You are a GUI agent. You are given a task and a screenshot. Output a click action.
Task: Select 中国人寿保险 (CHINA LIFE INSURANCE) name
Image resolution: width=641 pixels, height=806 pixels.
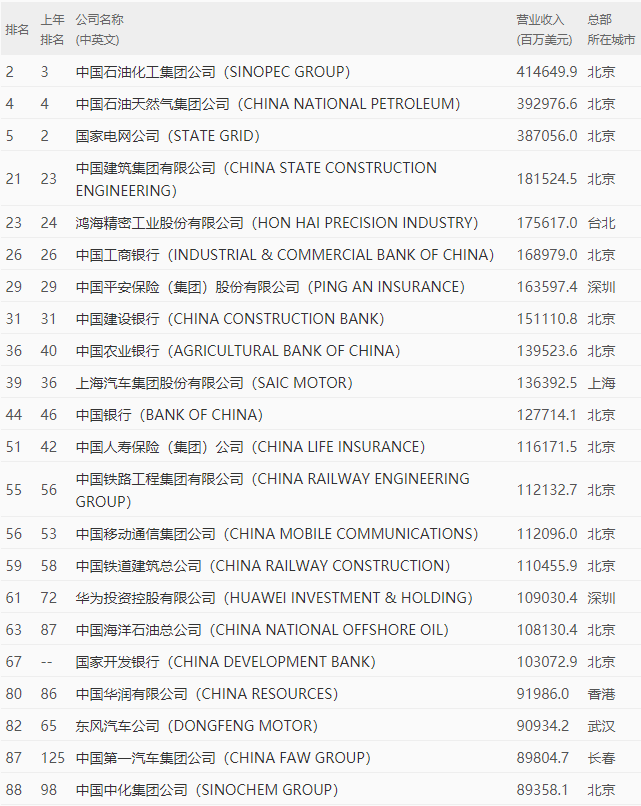click(x=250, y=447)
